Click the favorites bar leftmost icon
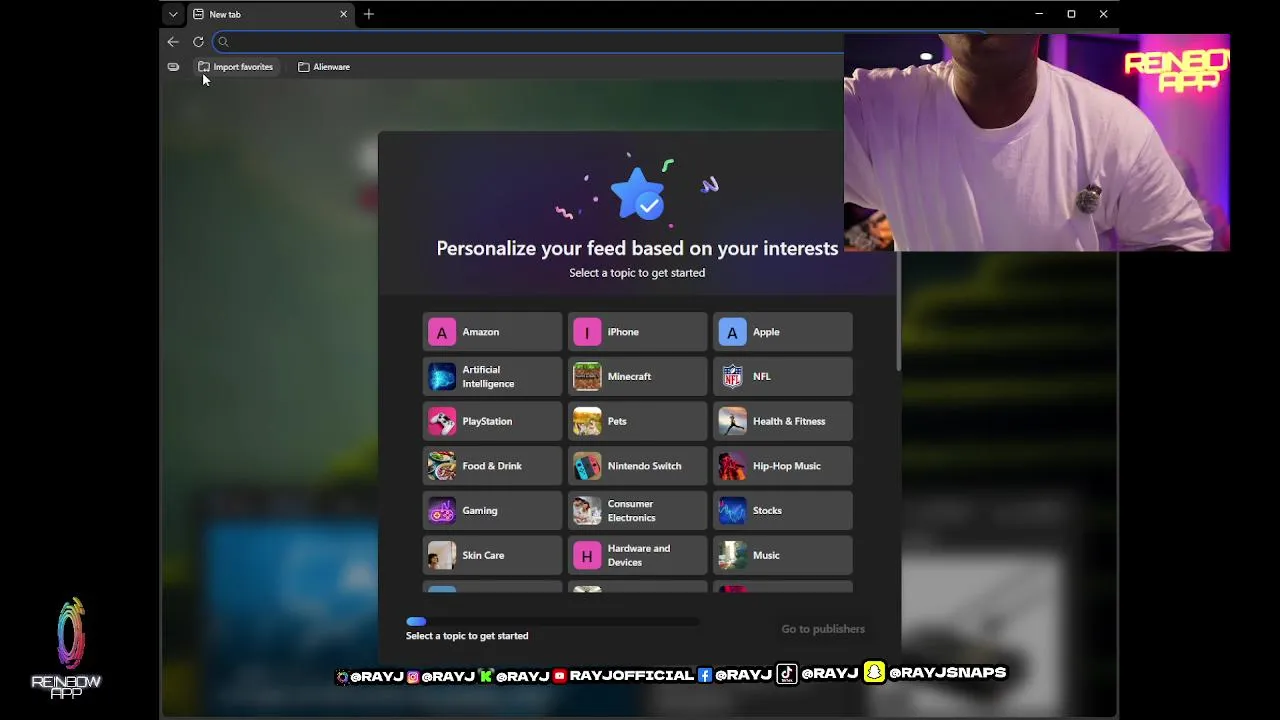 coord(173,67)
